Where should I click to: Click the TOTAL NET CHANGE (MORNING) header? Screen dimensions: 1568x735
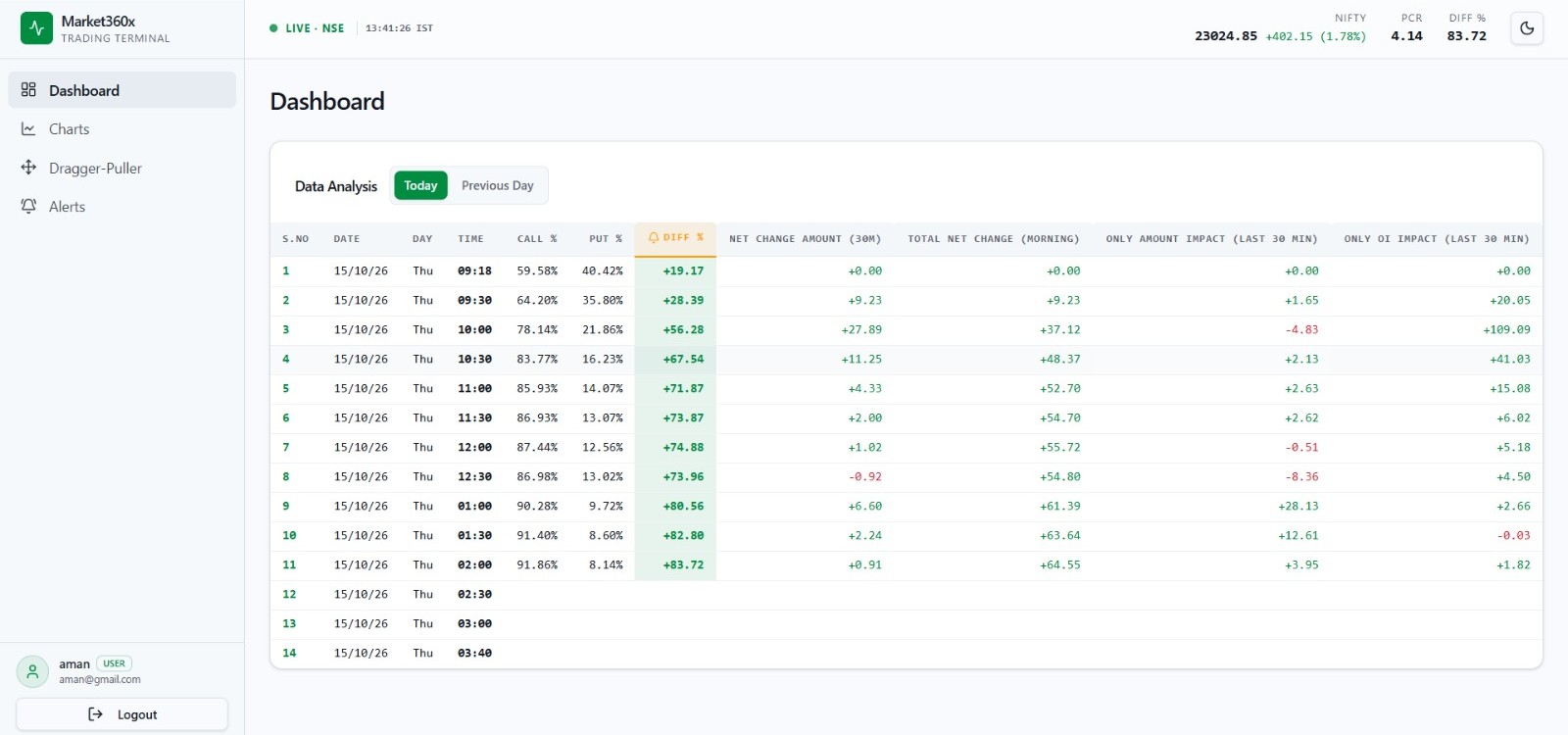click(x=994, y=239)
